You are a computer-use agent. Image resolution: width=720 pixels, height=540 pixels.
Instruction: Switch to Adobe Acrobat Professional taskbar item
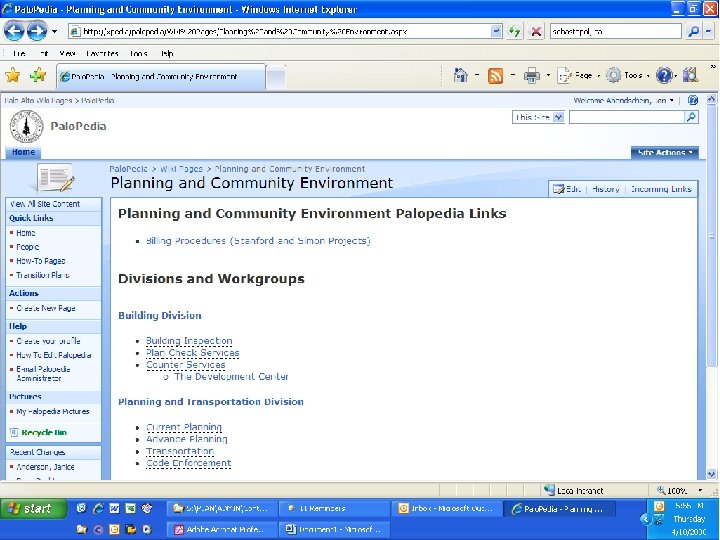coord(222,529)
